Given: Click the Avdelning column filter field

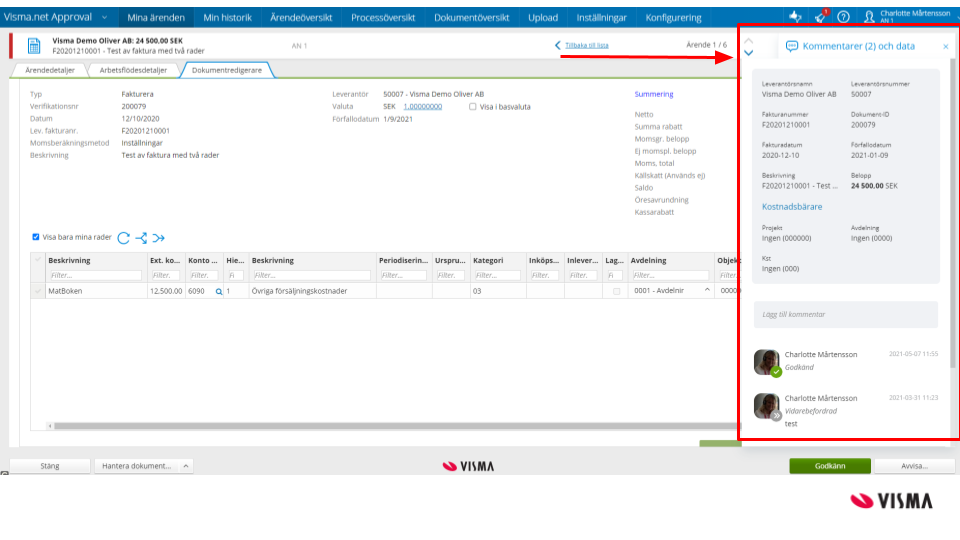Looking at the screenshot, I should click(x=670, y=276).
